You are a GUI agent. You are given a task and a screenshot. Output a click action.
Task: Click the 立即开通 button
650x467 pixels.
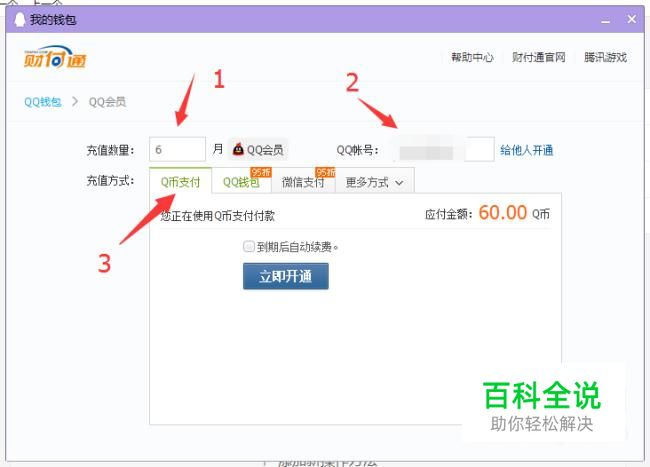(286, 276)
